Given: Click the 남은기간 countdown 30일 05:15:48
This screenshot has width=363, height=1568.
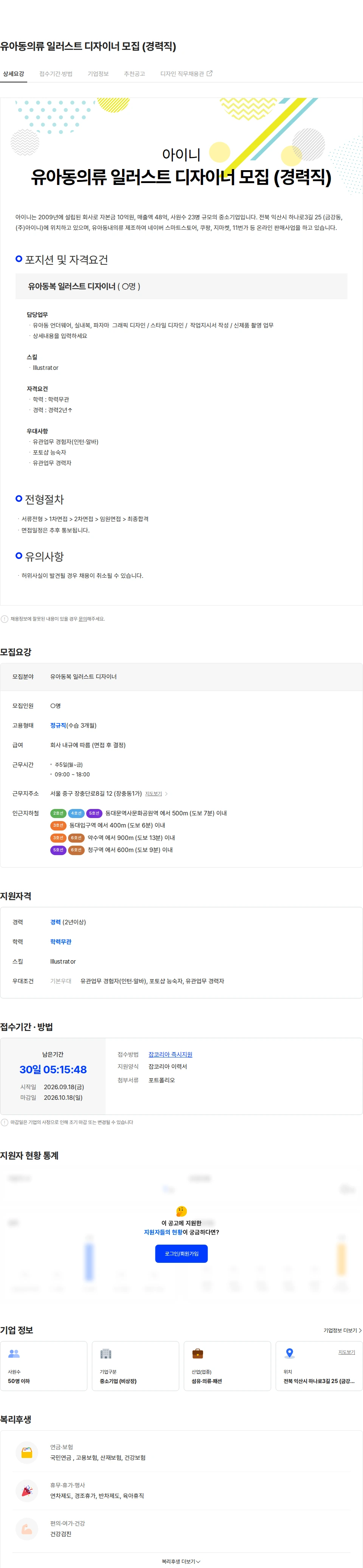Looking at the screenshot, I should [x=53, y=1070].
